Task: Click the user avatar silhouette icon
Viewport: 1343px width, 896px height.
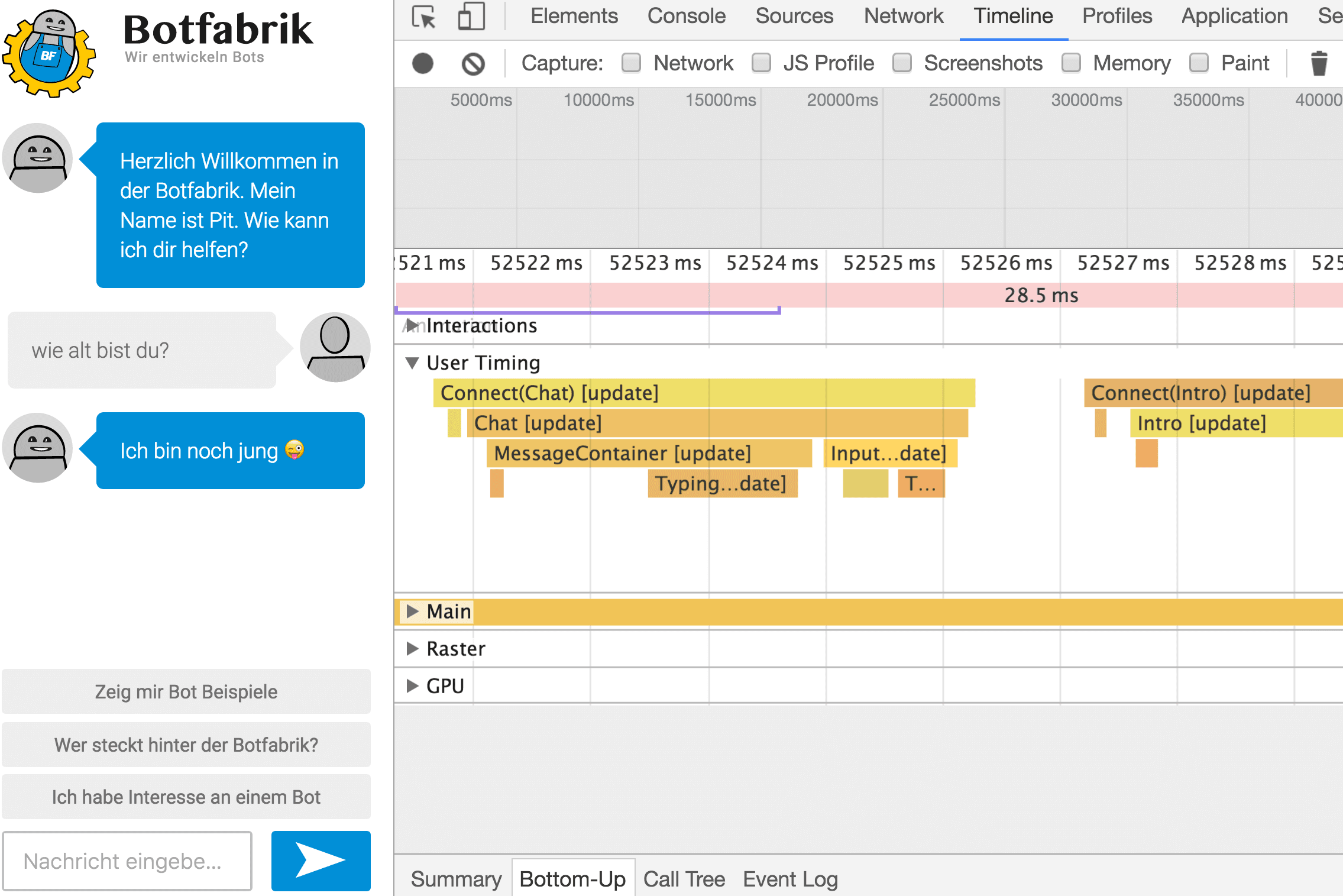Action: tap(335, 348)
